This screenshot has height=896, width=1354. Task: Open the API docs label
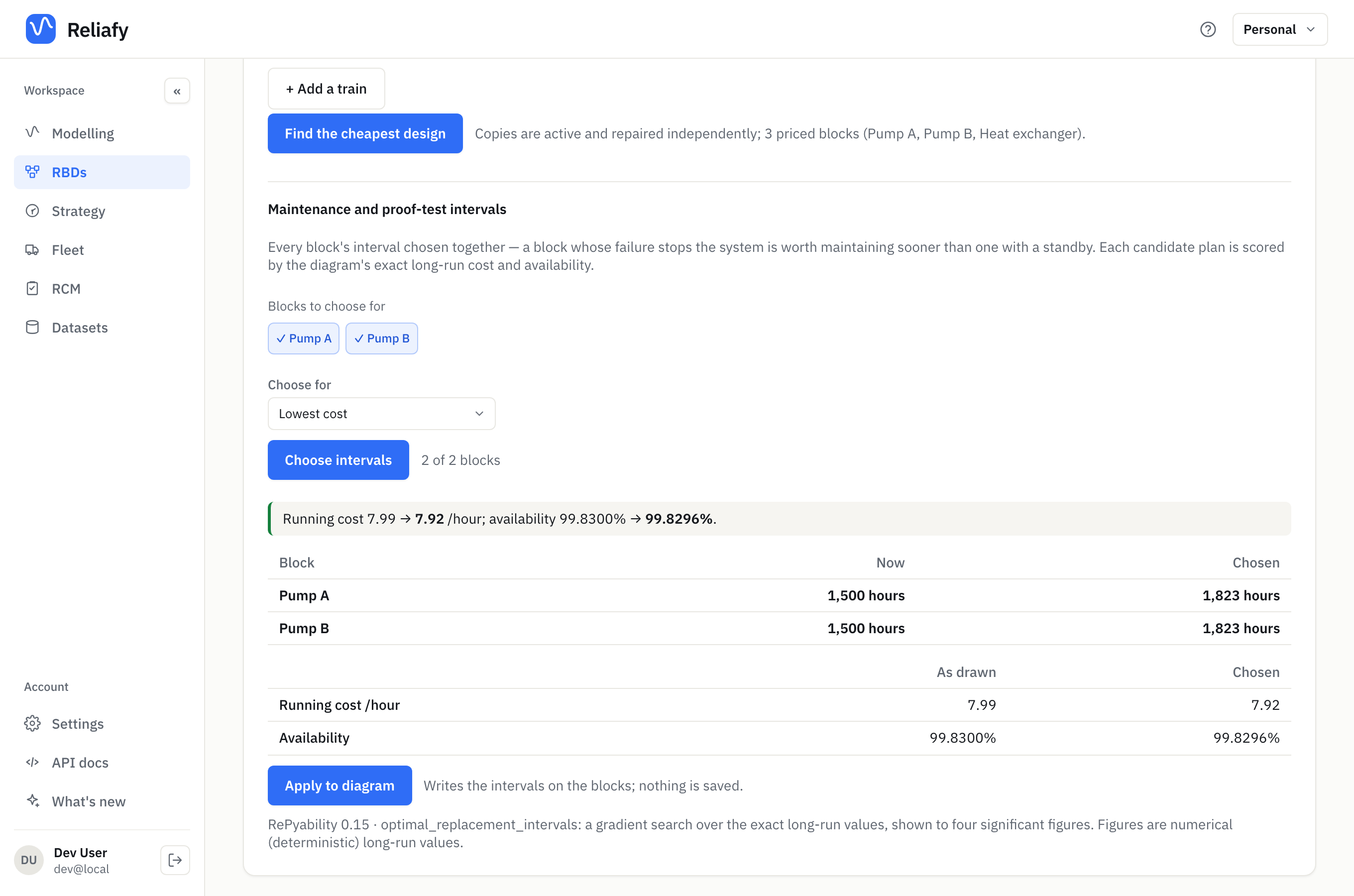coord(80,763)
